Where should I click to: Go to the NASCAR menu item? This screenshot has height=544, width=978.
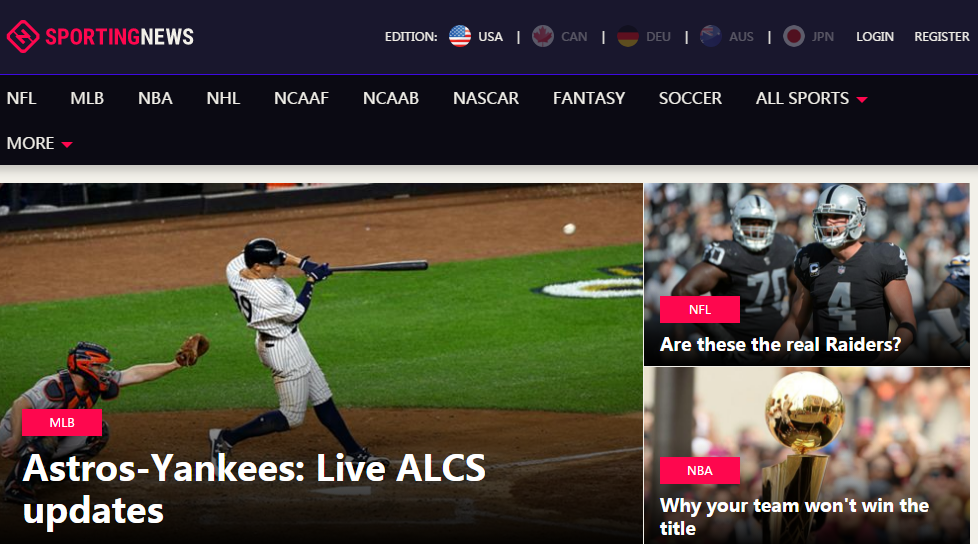point(486,99)
